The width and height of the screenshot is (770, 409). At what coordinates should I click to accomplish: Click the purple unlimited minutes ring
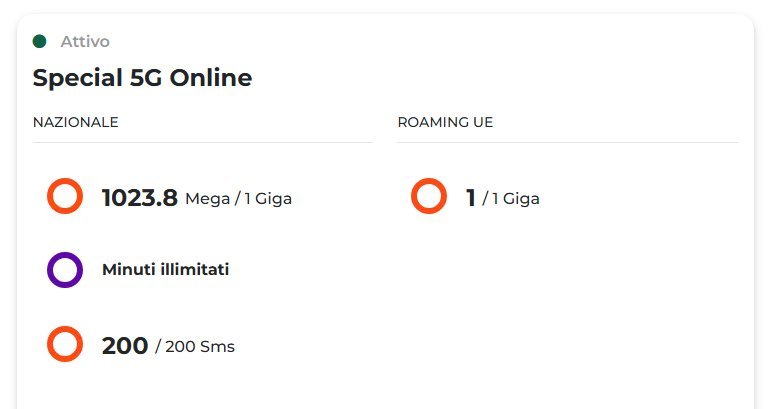(65, 270)
